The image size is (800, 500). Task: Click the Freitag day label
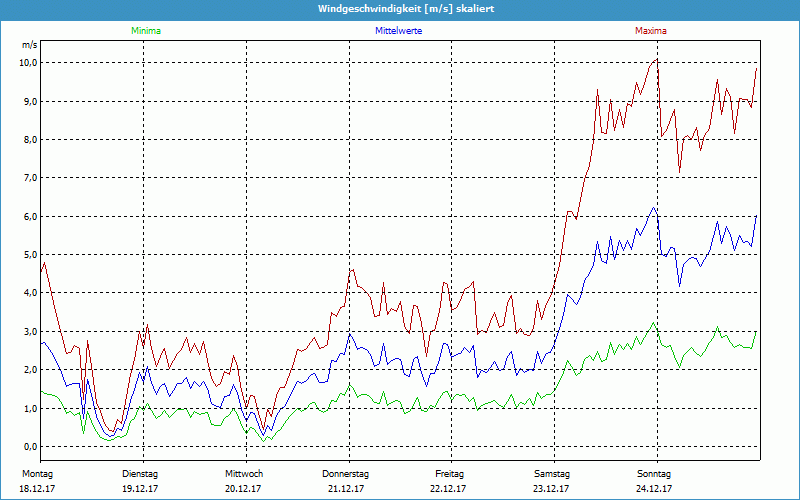pyautogui.click(x=449, y=474)
